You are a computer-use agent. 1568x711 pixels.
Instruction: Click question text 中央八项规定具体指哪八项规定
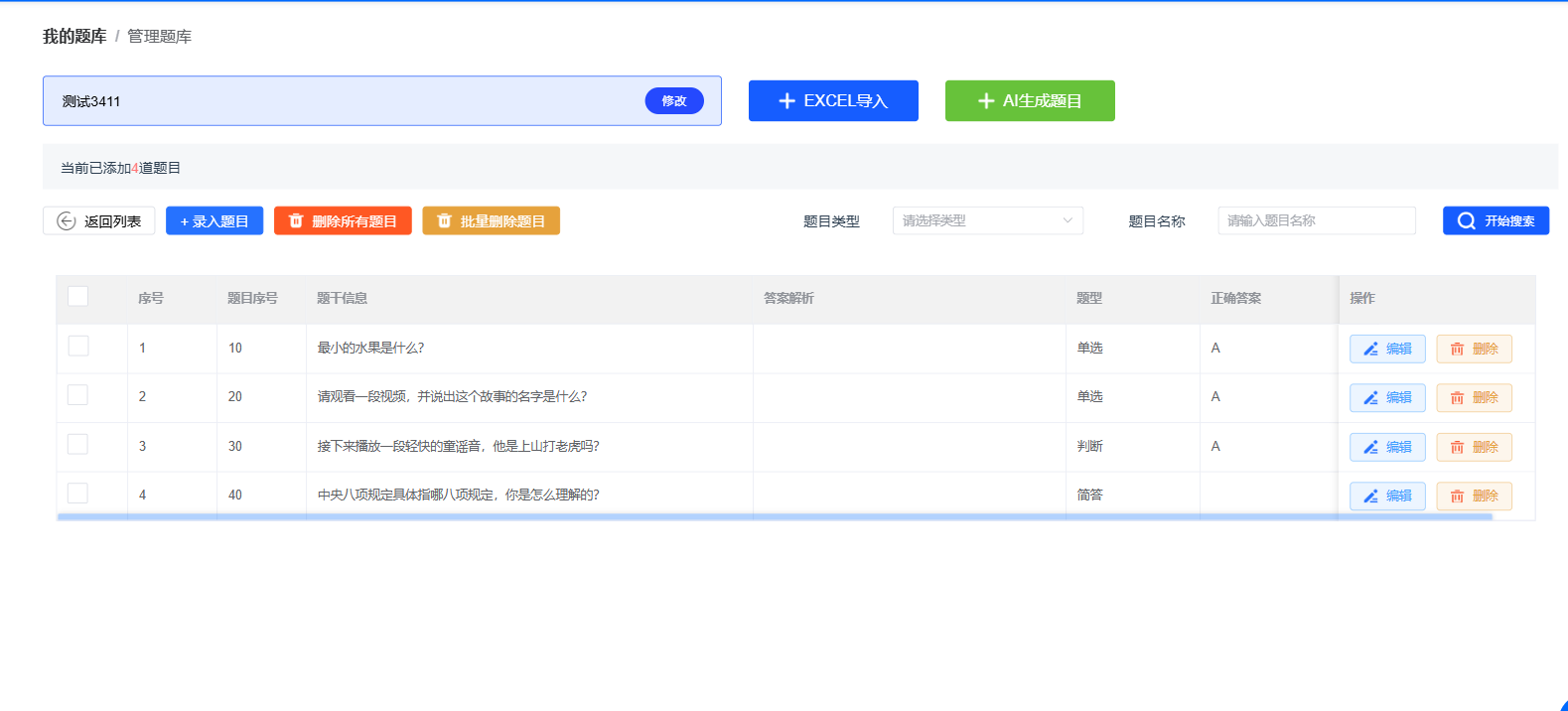458,495
